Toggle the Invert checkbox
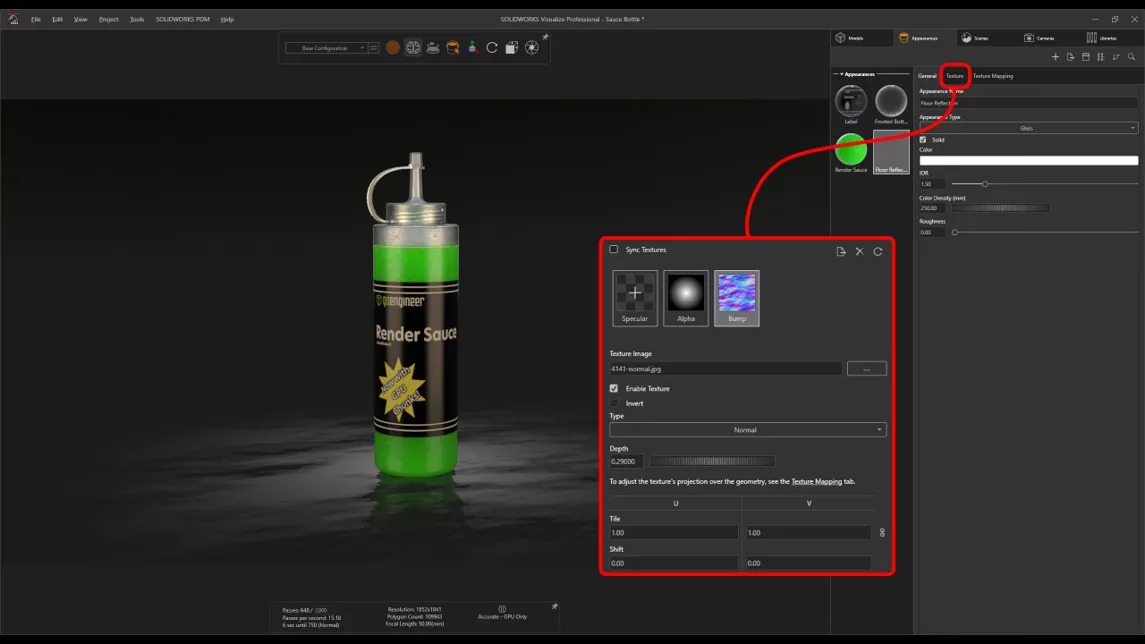Viewport: 1145px width, 644px height. [613, 403]
